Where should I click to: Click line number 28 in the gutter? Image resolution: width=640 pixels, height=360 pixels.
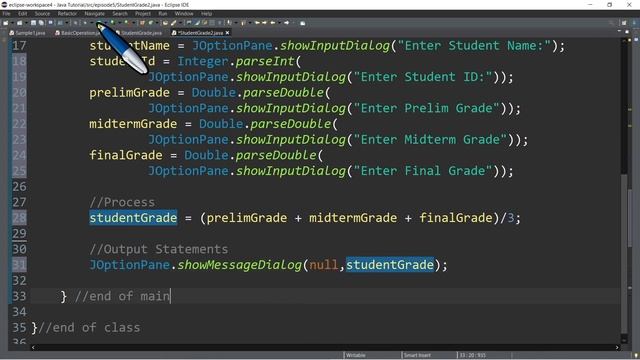(x=19, y=218)
